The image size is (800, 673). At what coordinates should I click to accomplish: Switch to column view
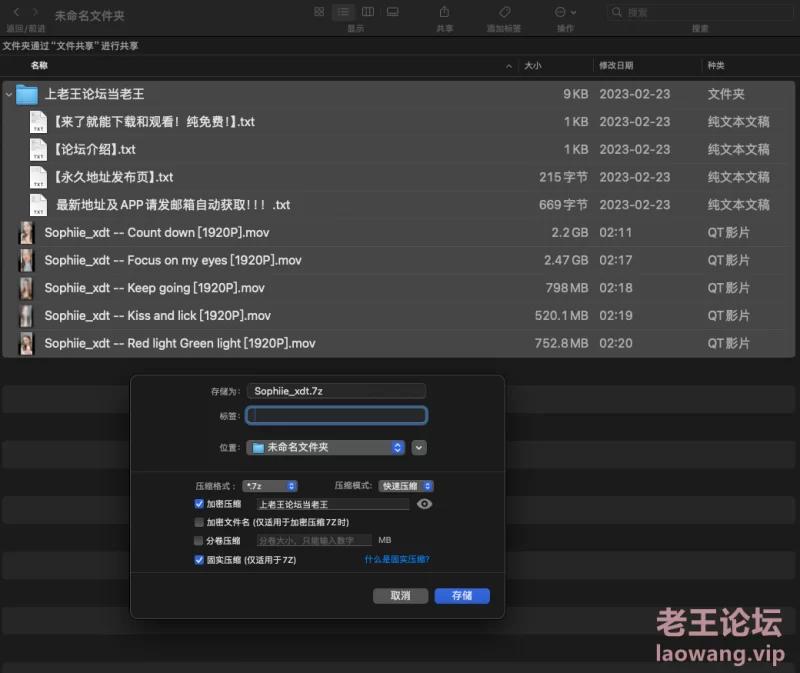coord(368,12)
